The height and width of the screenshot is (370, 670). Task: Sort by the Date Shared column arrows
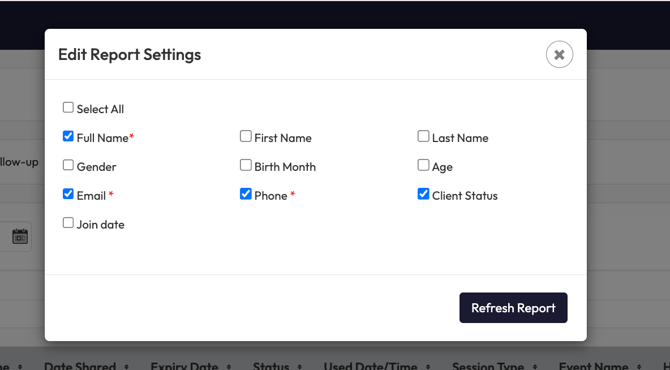tap(126, 367)
